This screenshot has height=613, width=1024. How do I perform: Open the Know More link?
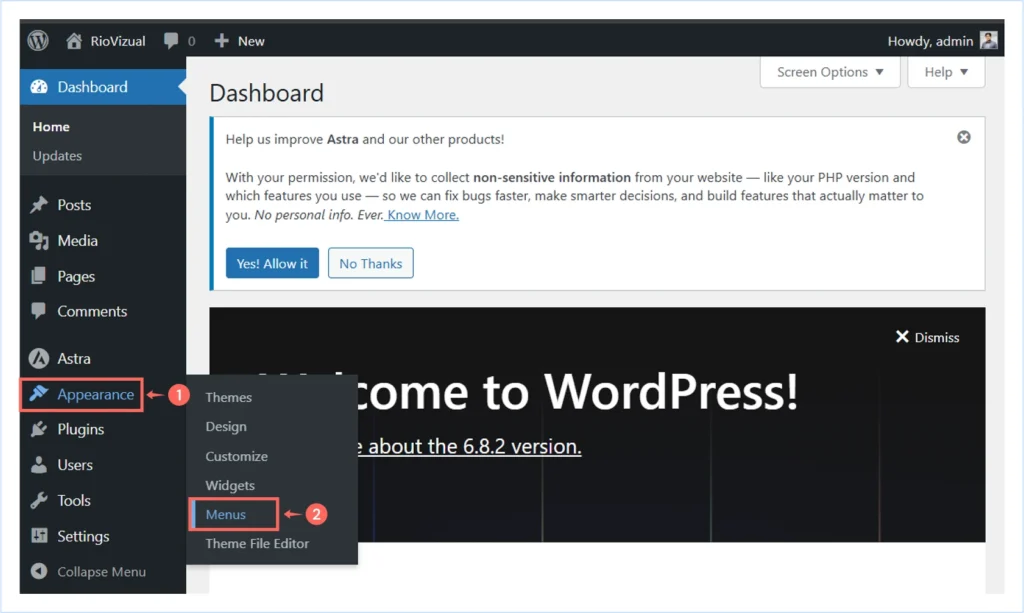tap(421, 214)
